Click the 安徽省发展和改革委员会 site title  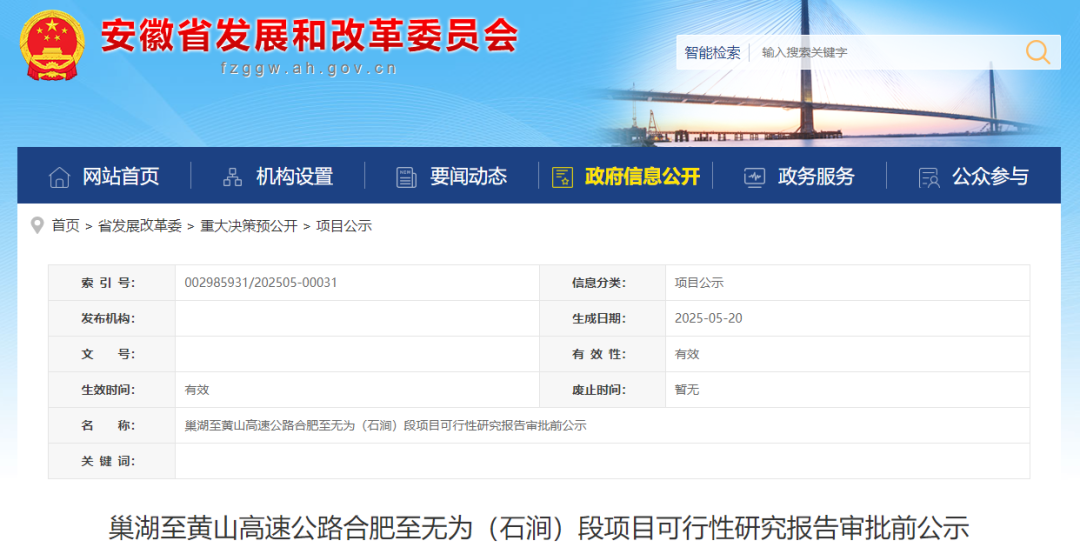coord(309,34)
